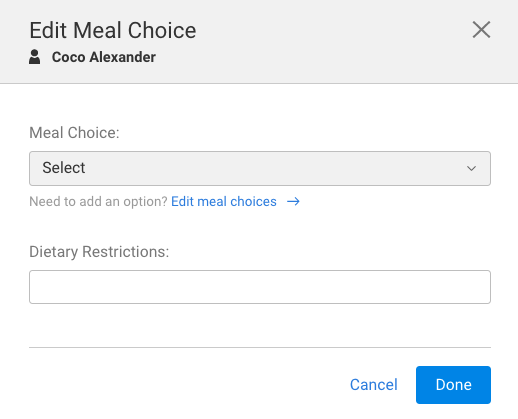518x419 pixels.
Task: Select the blue Done button
Action: [453, 385]
